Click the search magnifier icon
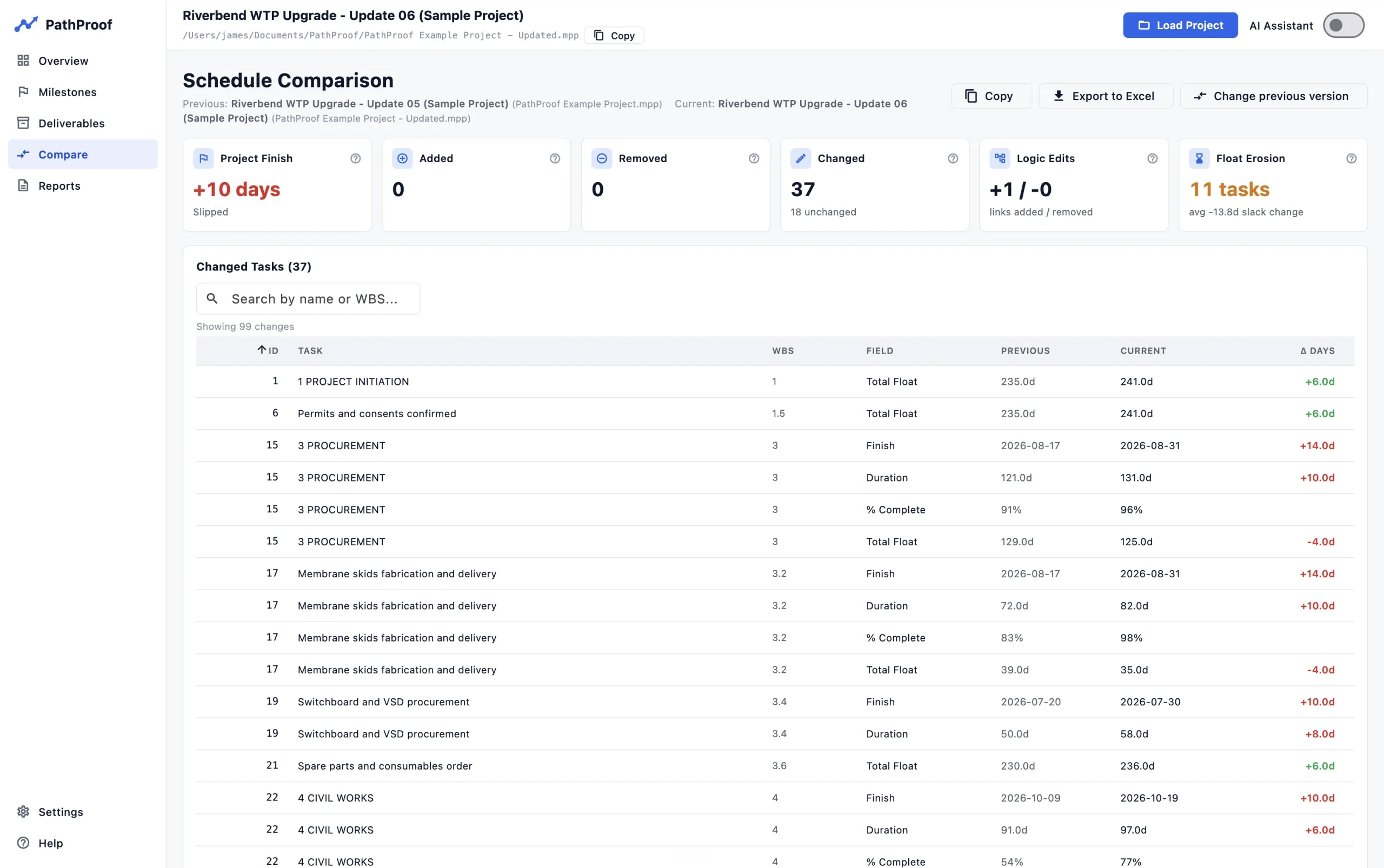Image resolution: width=1384 pixels, height=868 pixels. (x=212, y=298)
